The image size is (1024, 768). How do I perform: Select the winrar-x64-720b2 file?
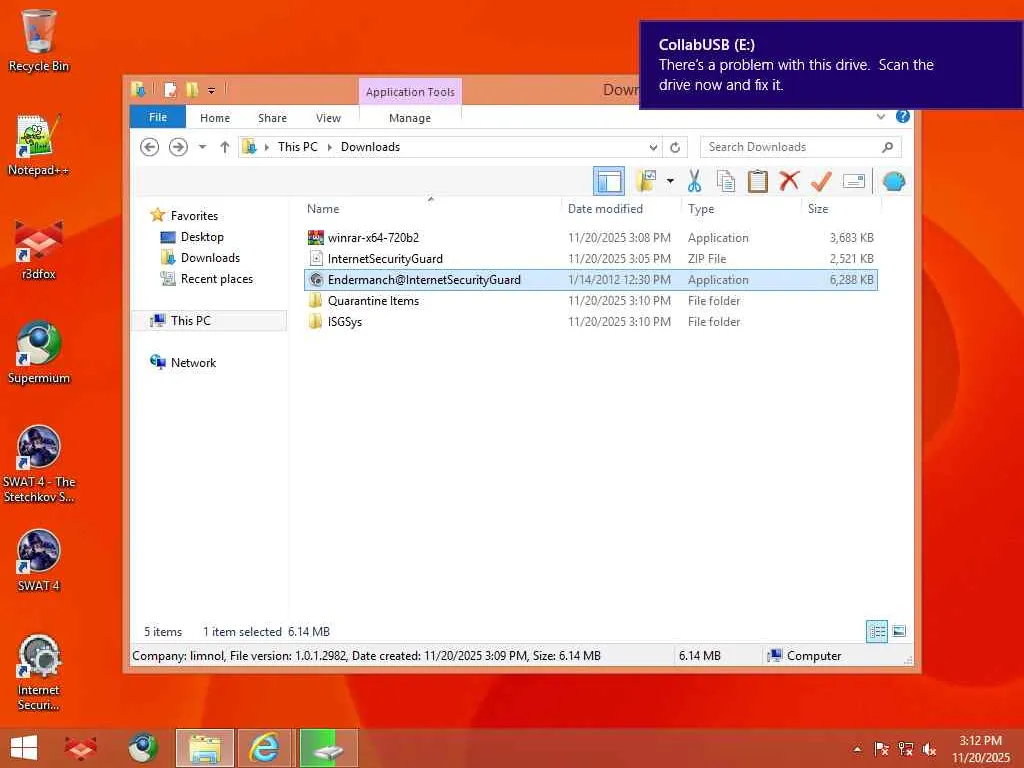[590, 238]
